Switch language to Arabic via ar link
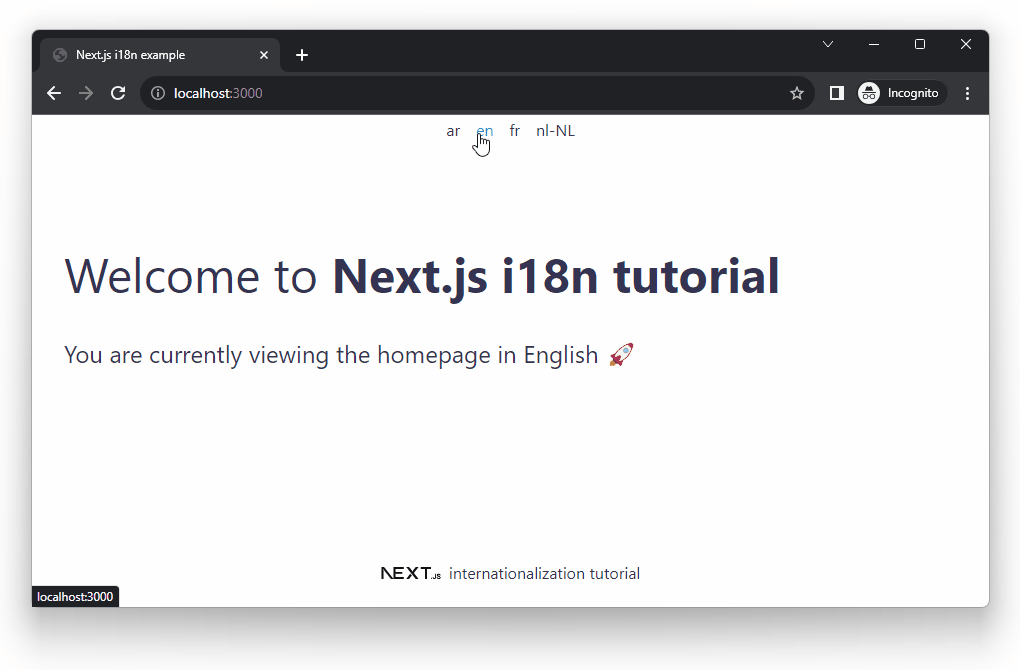Image resolution: width=1020 pixels, height=670 pixels. [453, 131]
